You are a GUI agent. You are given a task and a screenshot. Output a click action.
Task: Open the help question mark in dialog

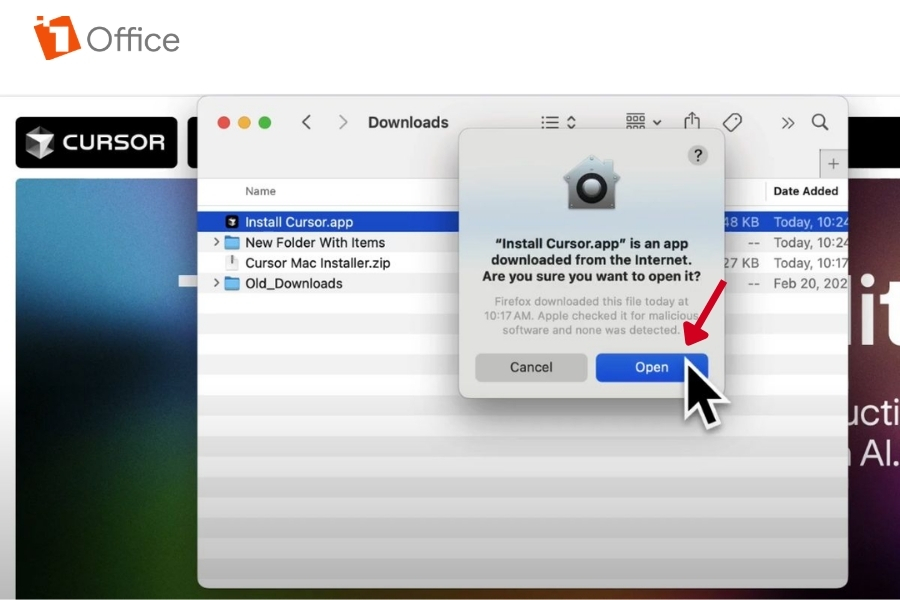(697, 155)
